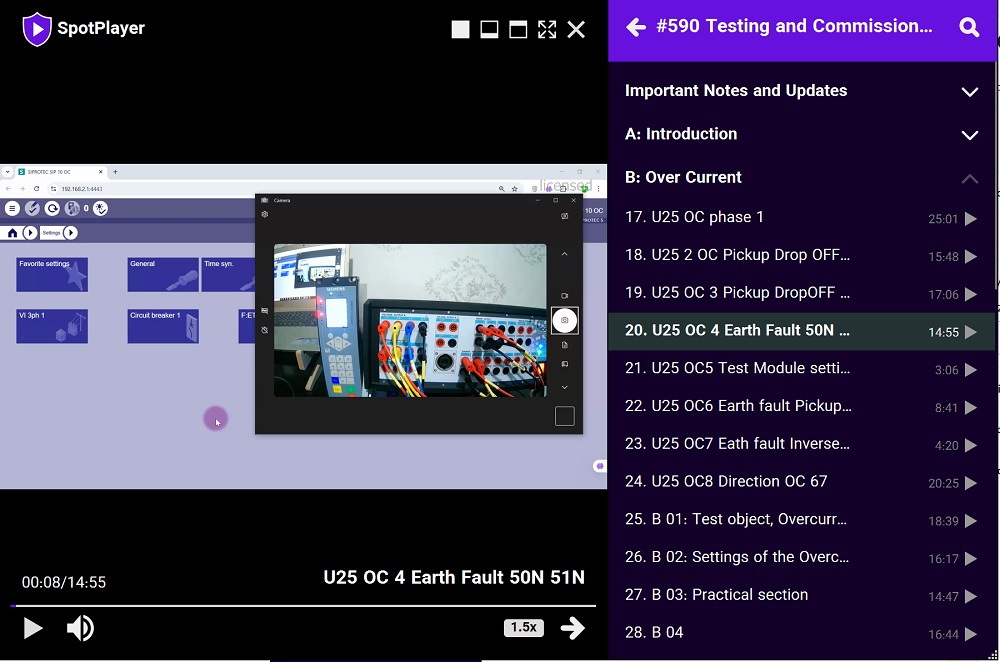Viewport: 1000px width, 662px height.
Task: Open the 1.5x playback speed selector
Action: coord(524,628)
